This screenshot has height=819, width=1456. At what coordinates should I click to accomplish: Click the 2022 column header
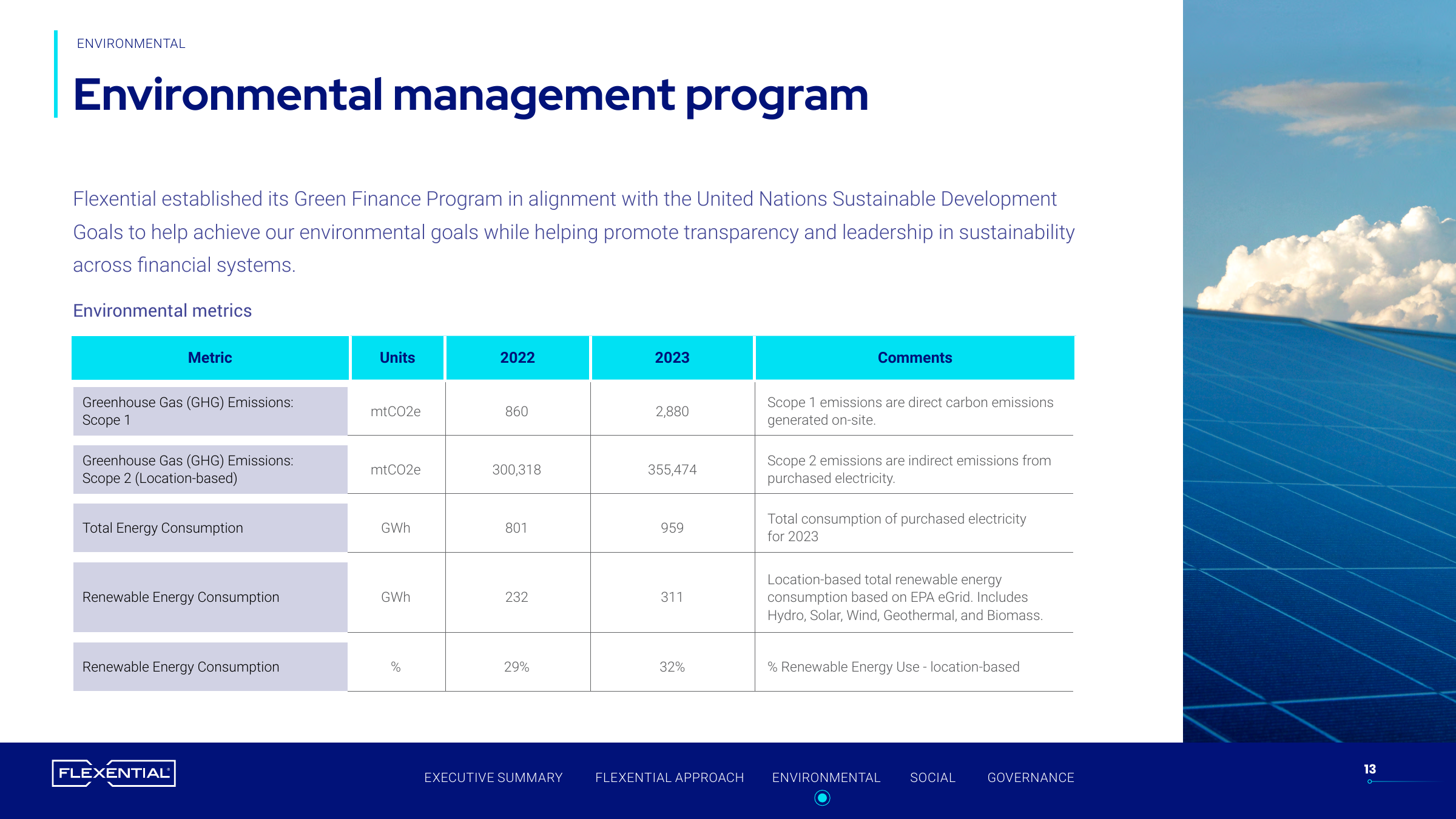(517, 358)
